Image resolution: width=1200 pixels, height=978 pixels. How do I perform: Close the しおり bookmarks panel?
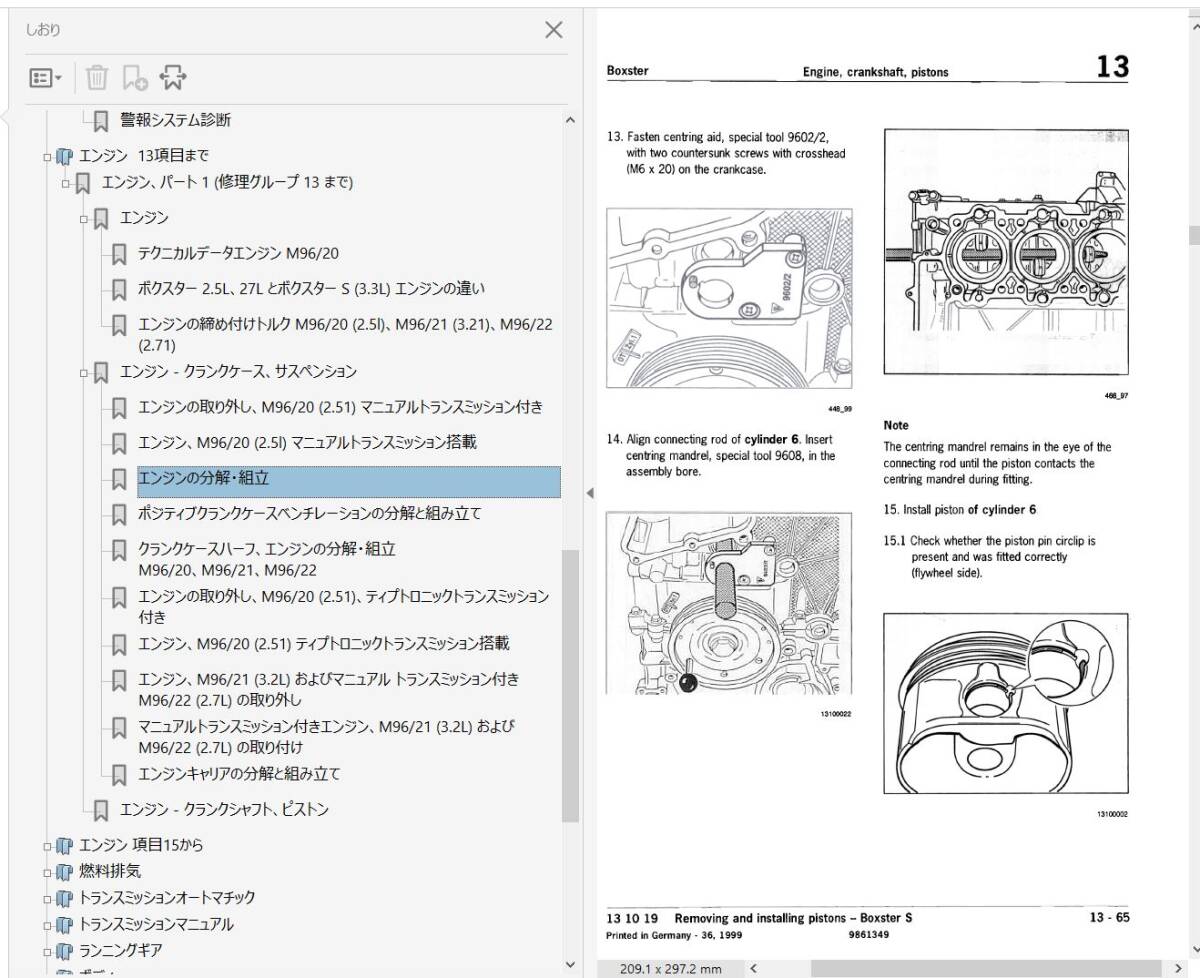point(553,30)
